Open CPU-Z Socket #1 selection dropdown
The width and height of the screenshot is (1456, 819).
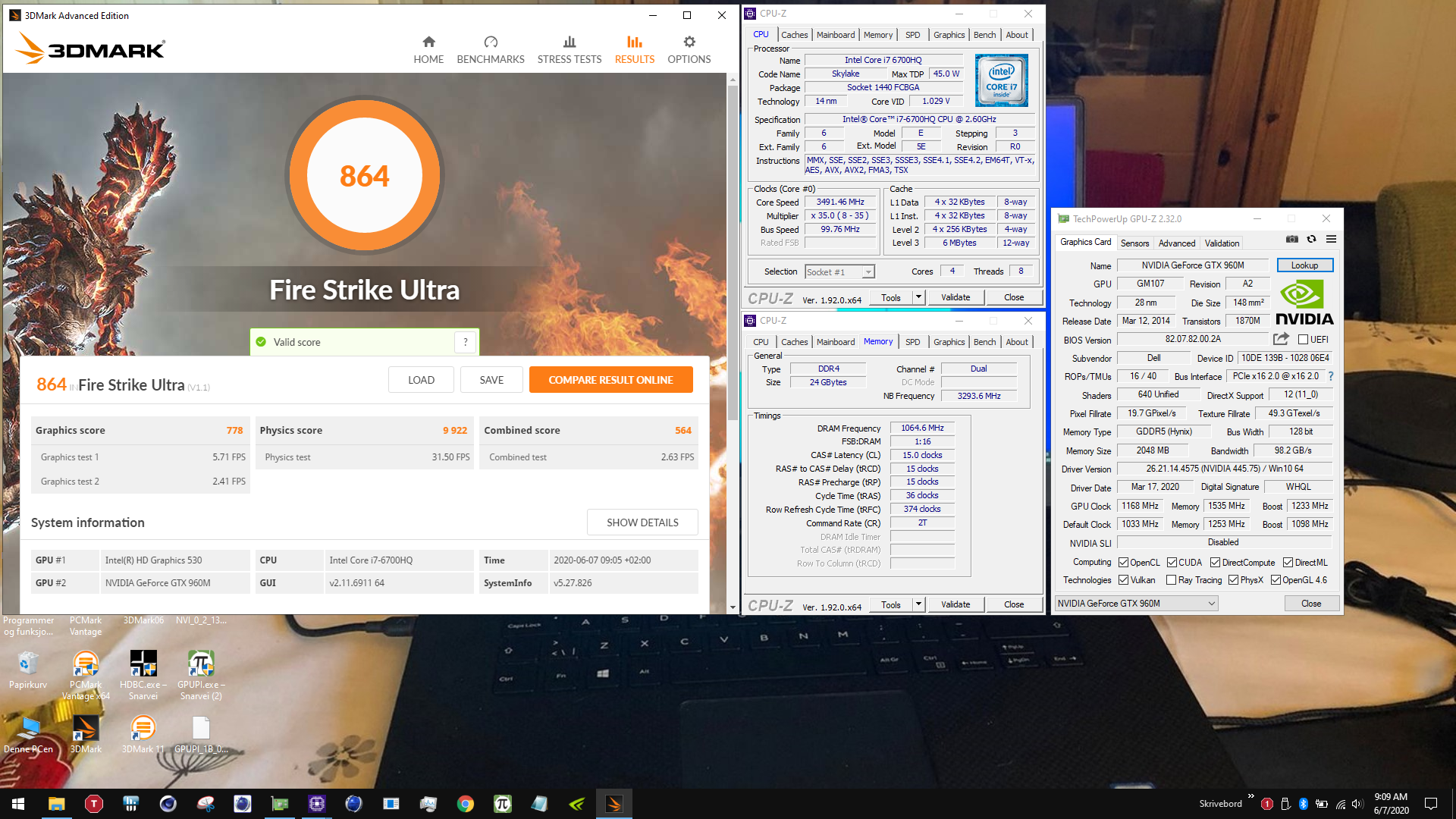pyautogui.click(x=839, y=271)
